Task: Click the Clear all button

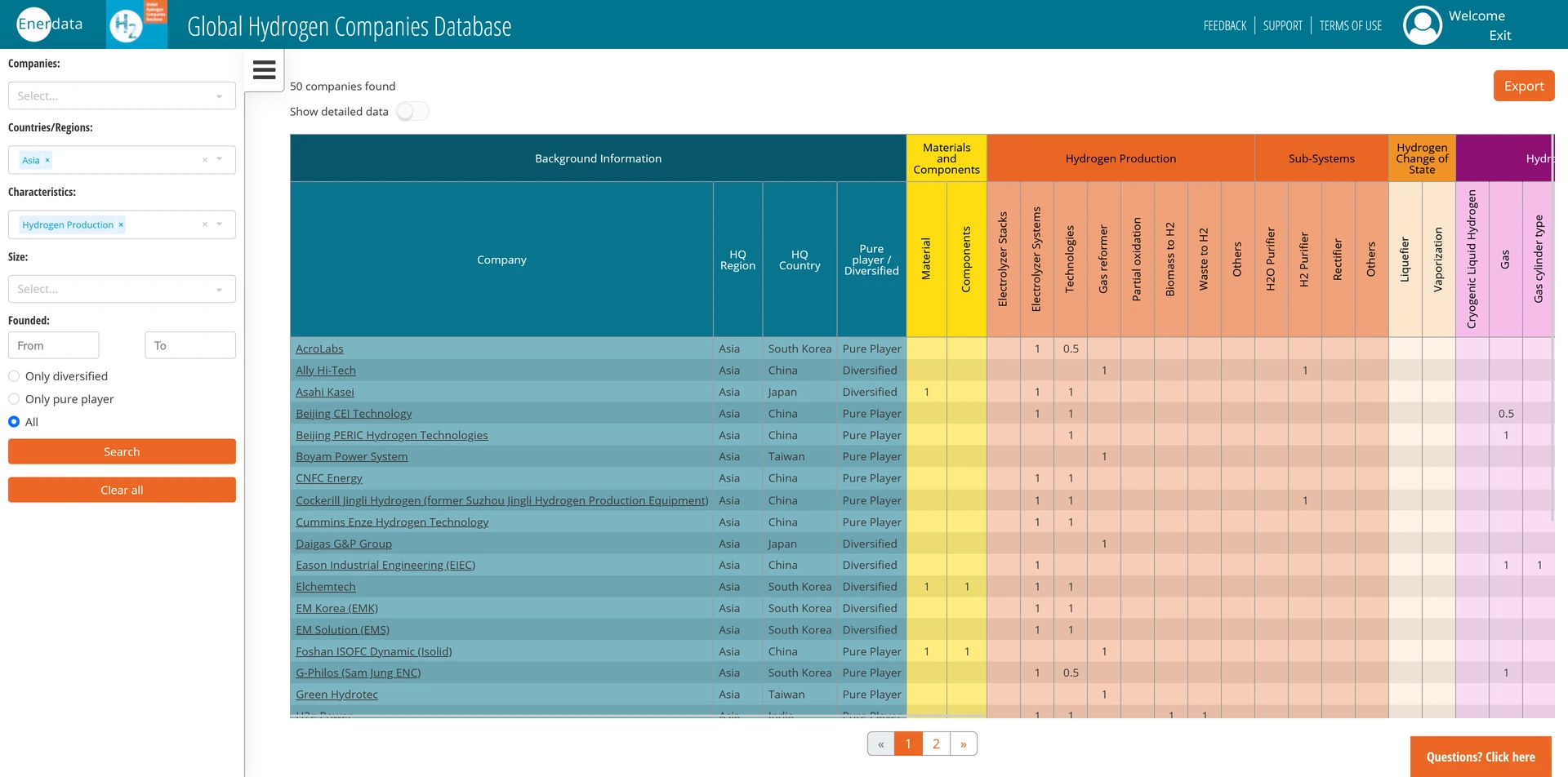Action: [x=122, y=490]
